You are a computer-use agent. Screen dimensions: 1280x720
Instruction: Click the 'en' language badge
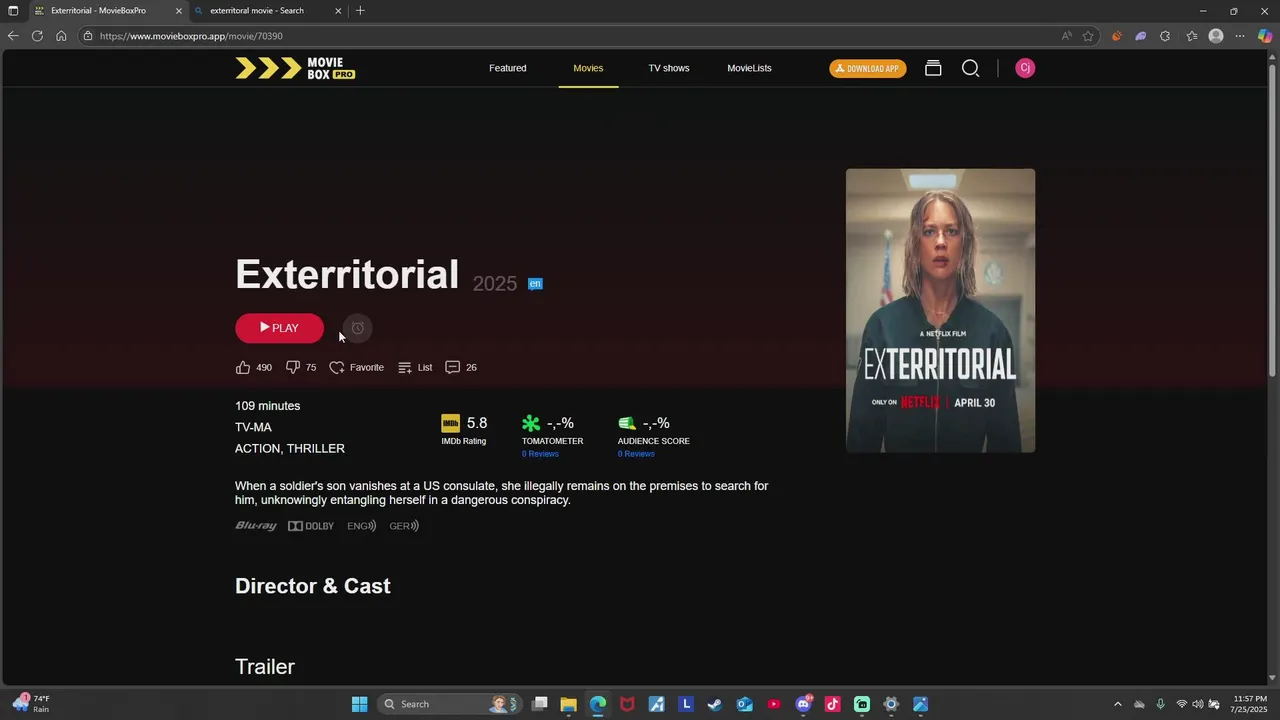pos(535,284)
